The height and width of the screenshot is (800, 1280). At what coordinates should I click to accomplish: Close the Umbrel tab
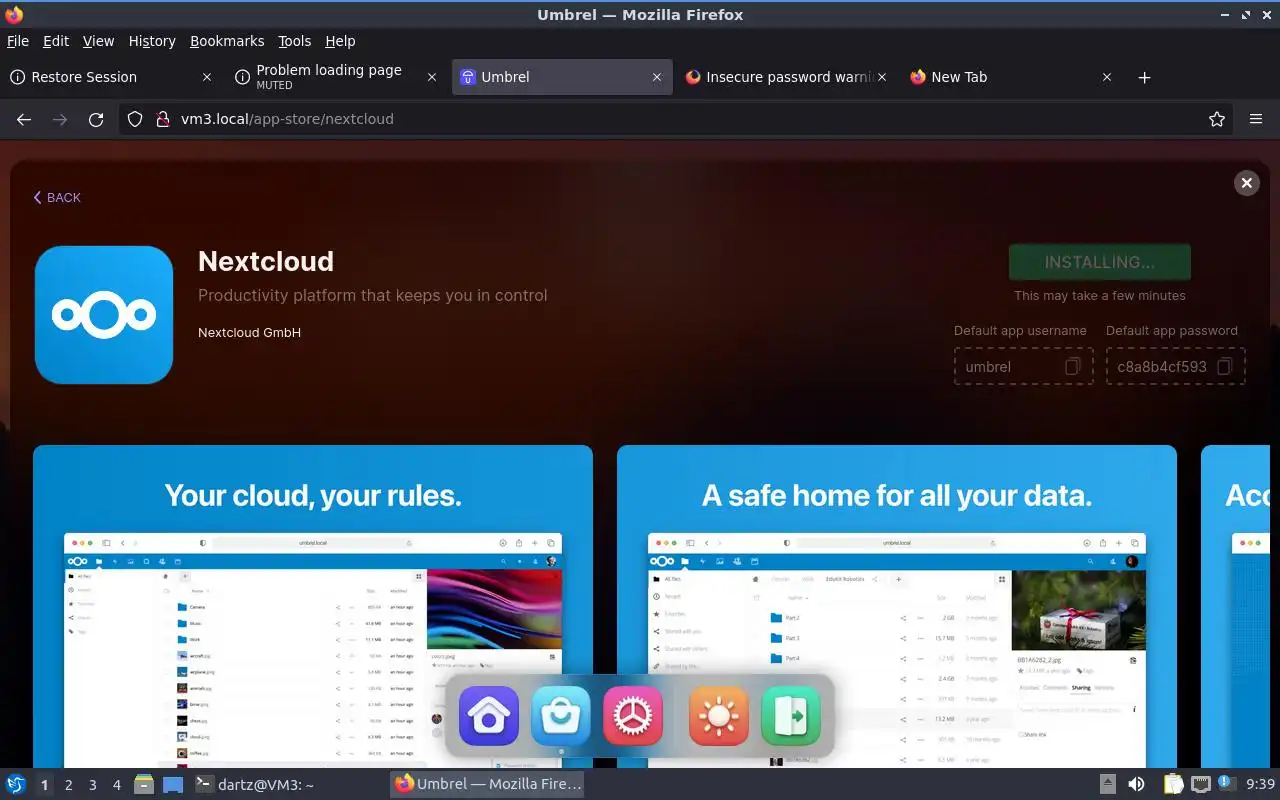click(x=657, y=77)
